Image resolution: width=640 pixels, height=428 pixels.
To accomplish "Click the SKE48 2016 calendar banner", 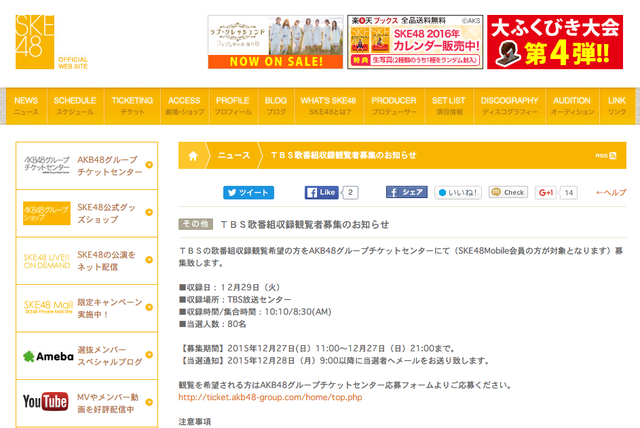I will (415, 42).
